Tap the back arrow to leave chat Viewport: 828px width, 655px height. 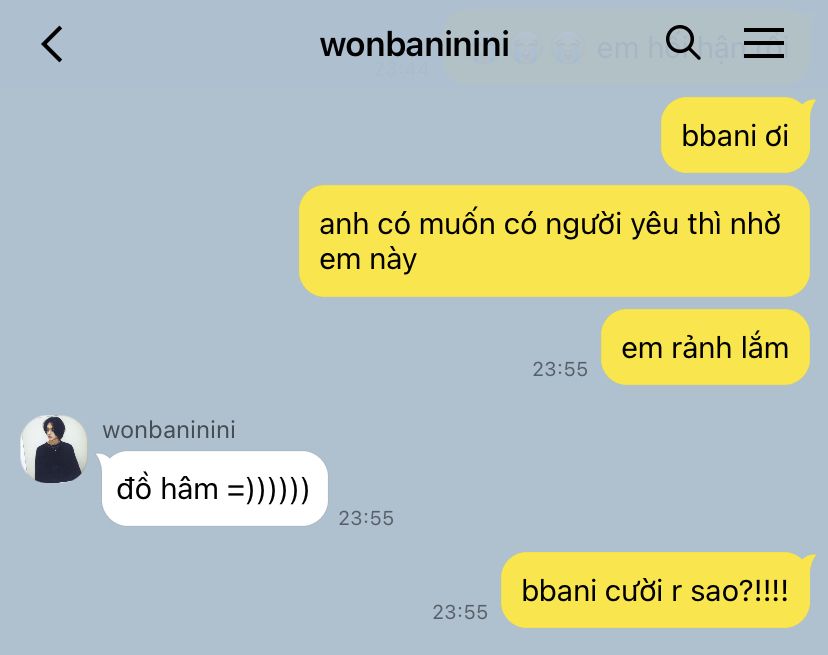pos(52,44)
